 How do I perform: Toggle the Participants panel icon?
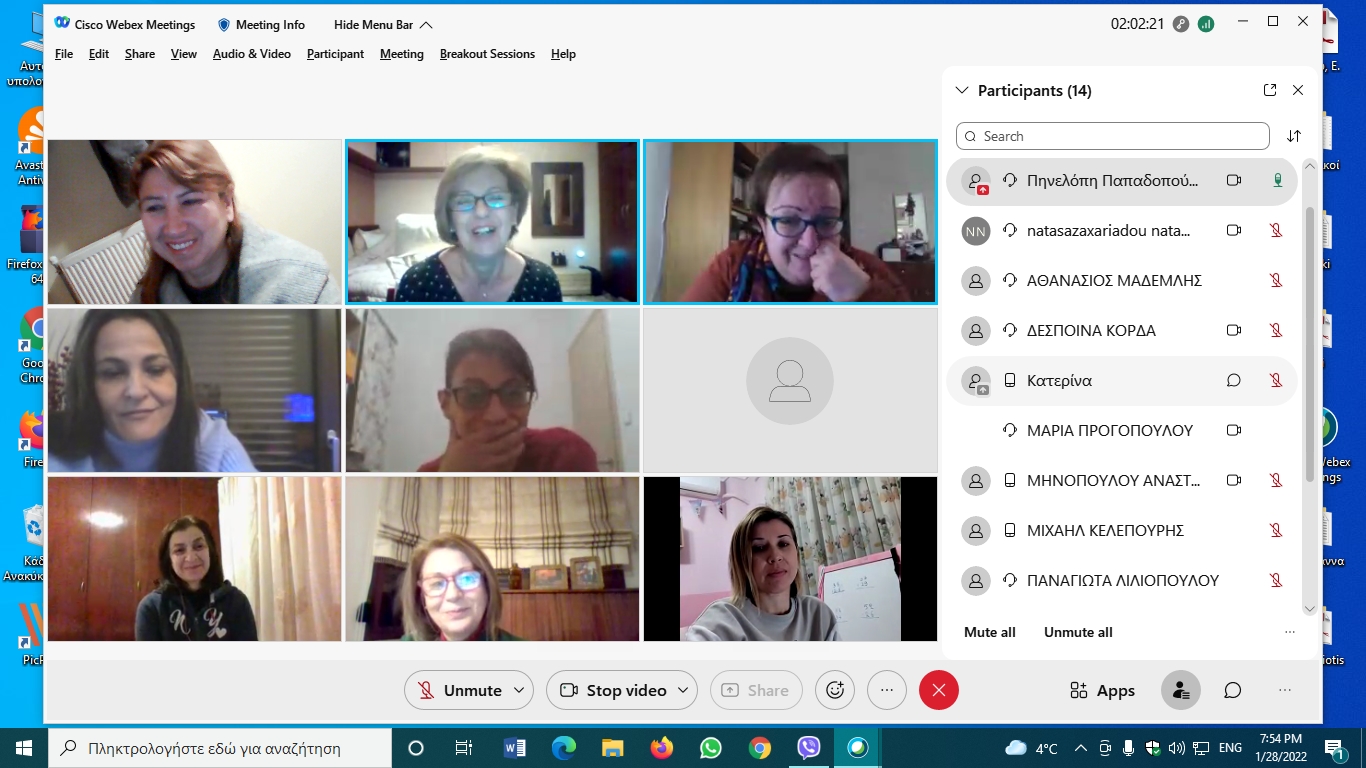1180,690
